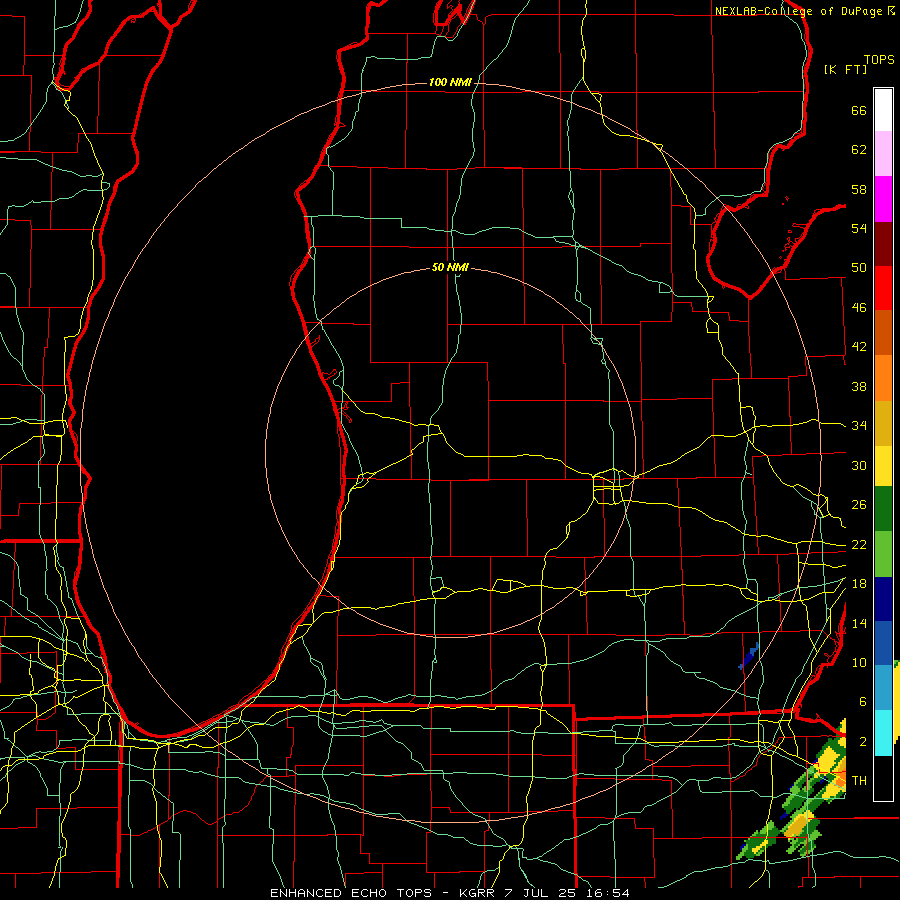Click the legend value 18
The image size is (900, 900).
pos(859,584)
